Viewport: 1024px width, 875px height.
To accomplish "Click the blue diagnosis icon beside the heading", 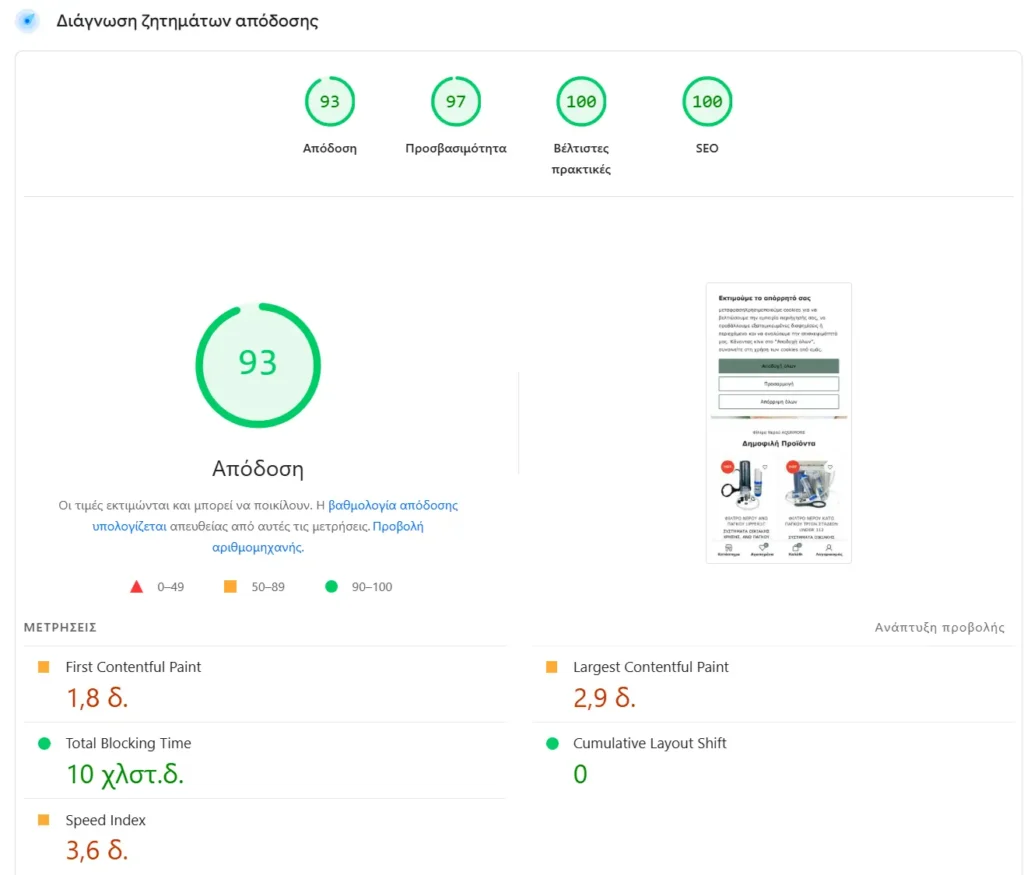I will tap(27, 21).
